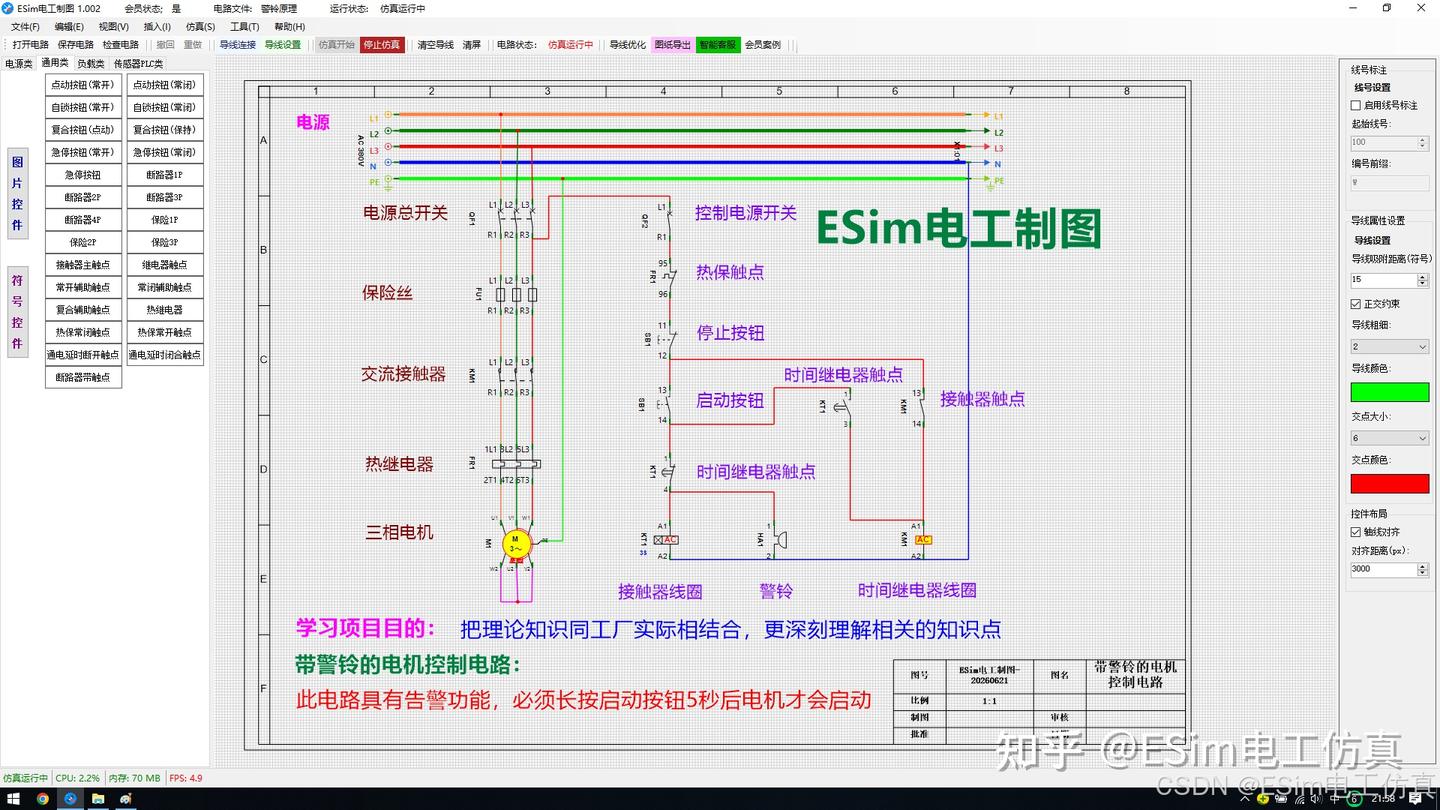Image resolution: width=1440 pixels, height=810 pixels.
Task: Pick the 断路器带触点 component button
Action: click(83, 377)
